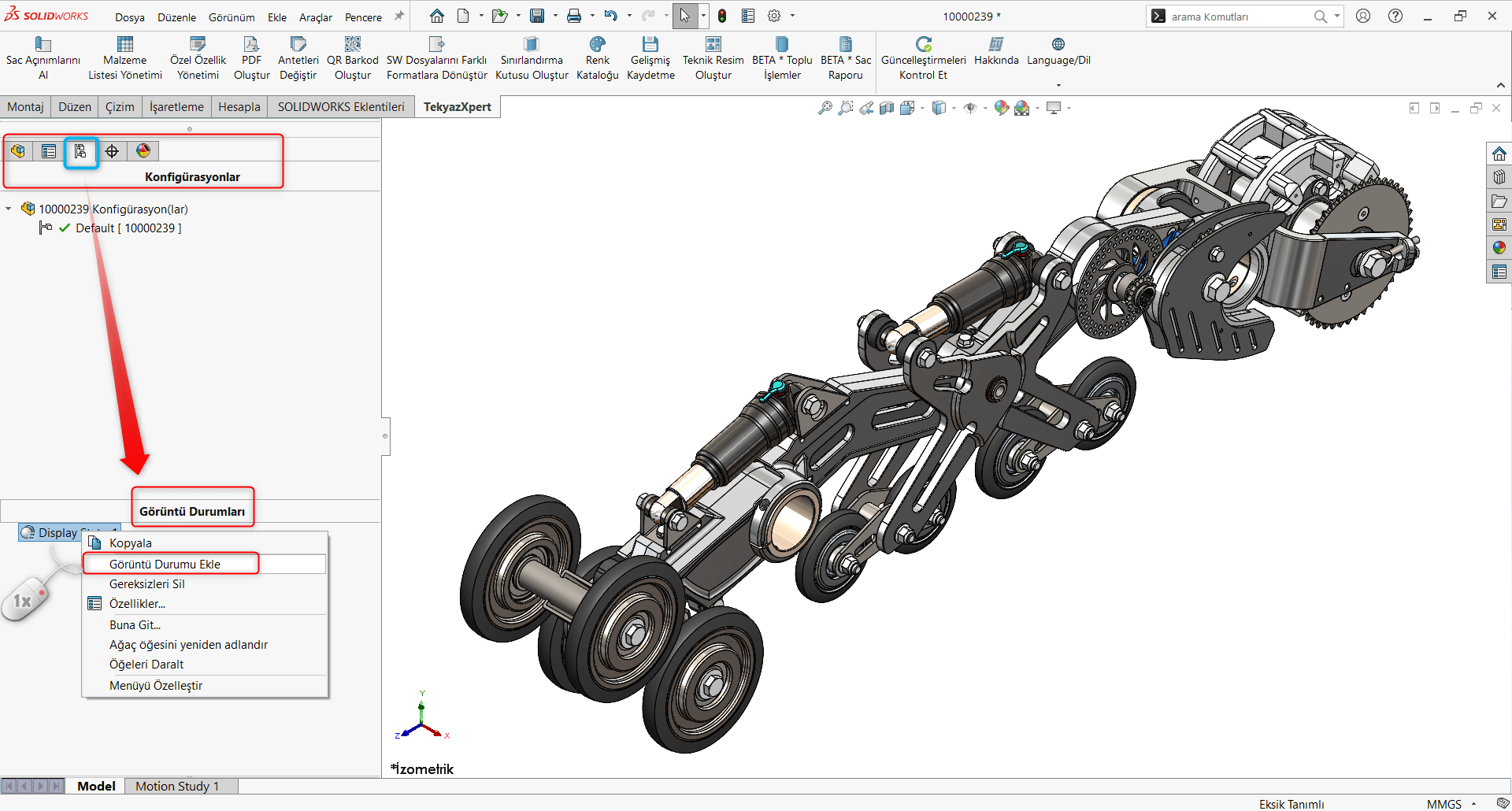
Task: Open the Options gear icon
Action: pyautogui.click(x=774, y=16)
